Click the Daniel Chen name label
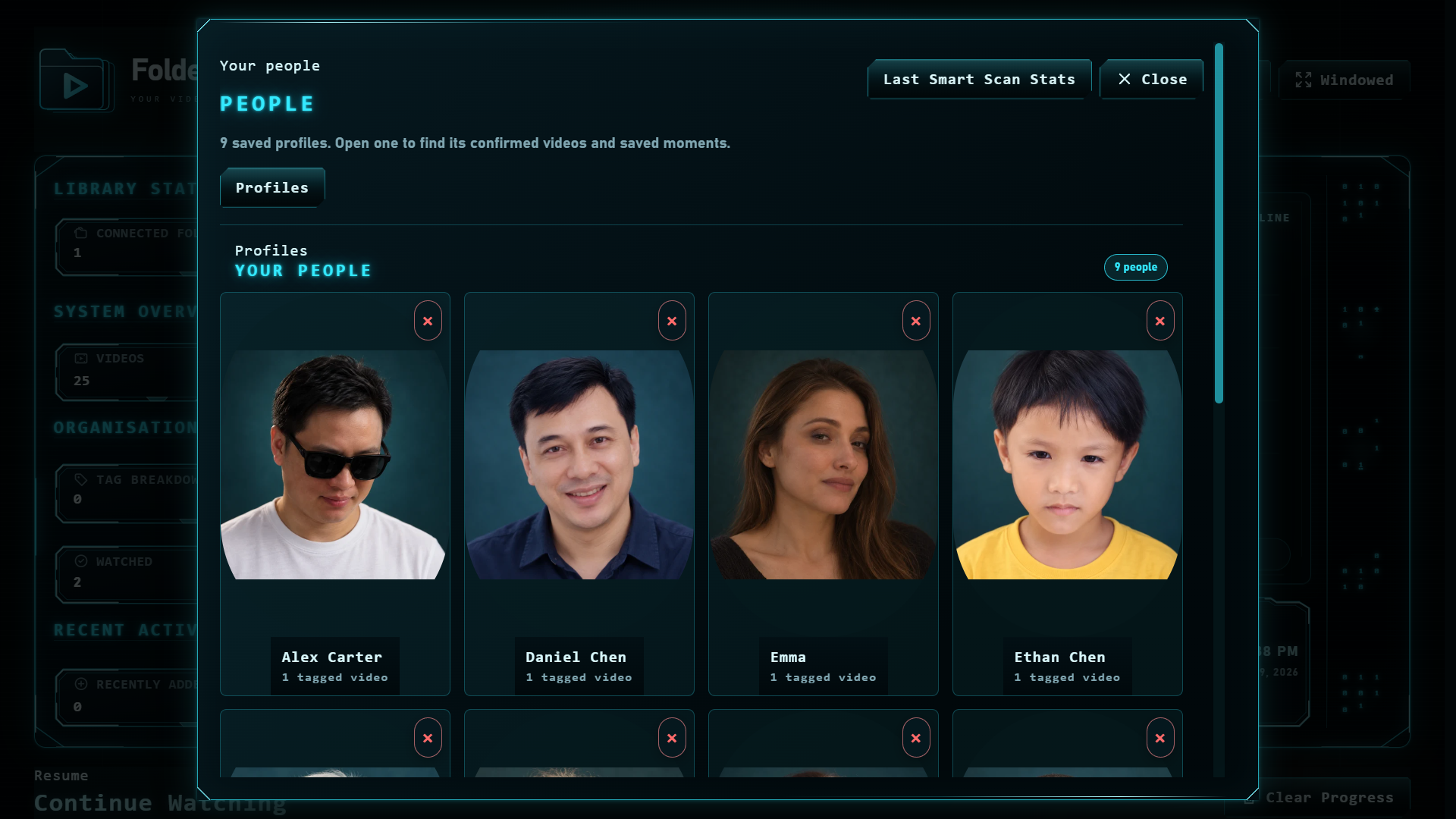Viewport: 1456px width, 819px height. pyautogui.click(x=576, y=657)
